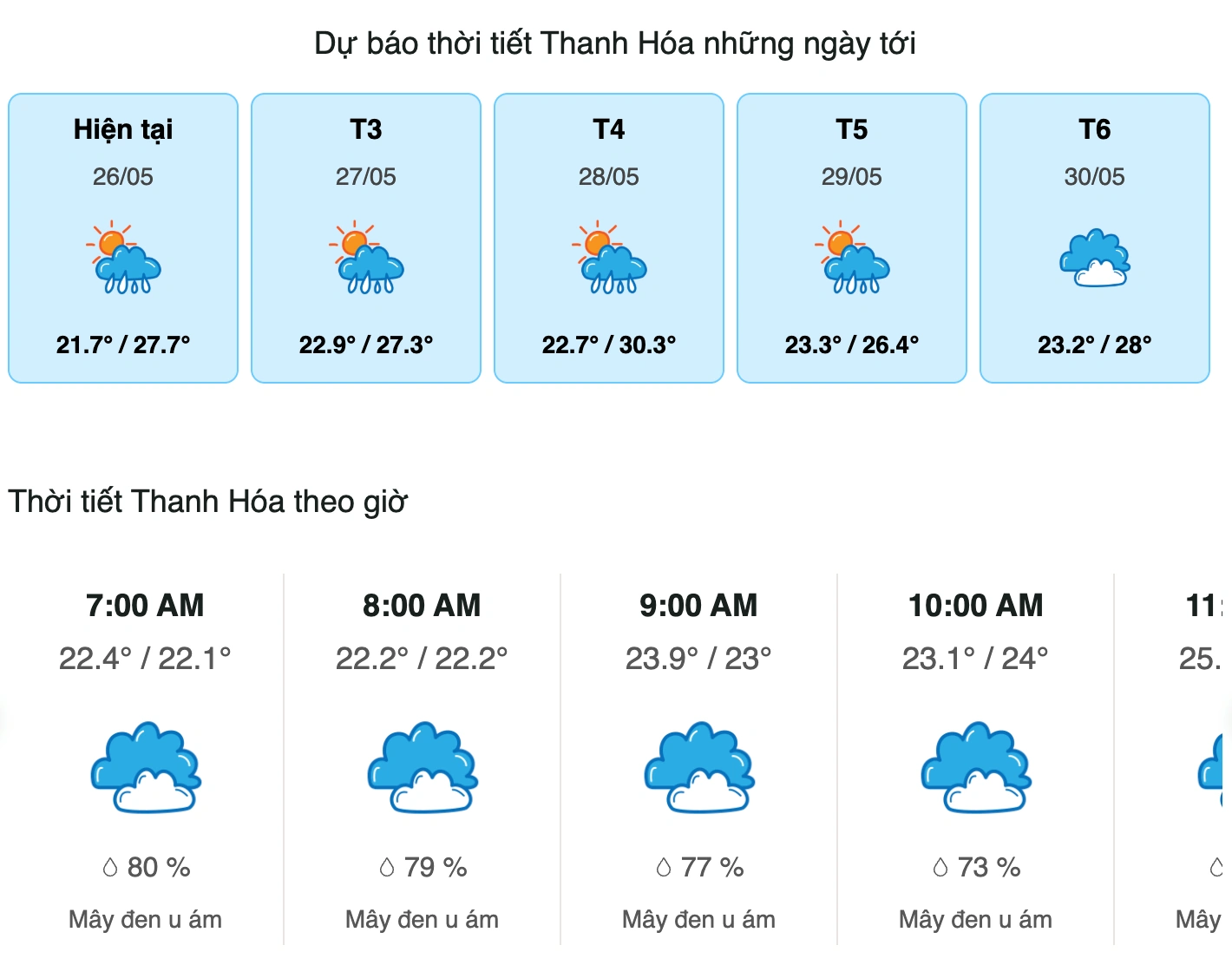Click the 22.7° / 30.3° temperature on T4
This screenshot has width=1232, height=965.
pyautogui.click(x=609, y=345)
